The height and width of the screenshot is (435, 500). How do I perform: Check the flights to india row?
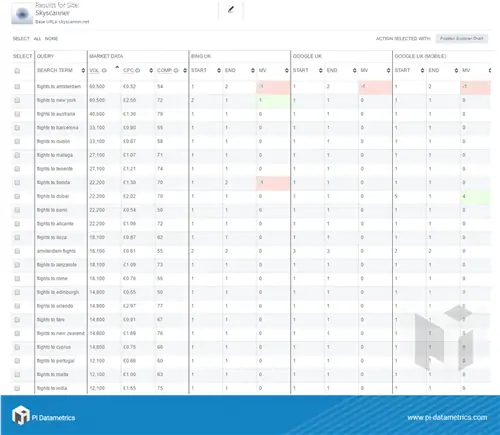(x=17, y=388)
